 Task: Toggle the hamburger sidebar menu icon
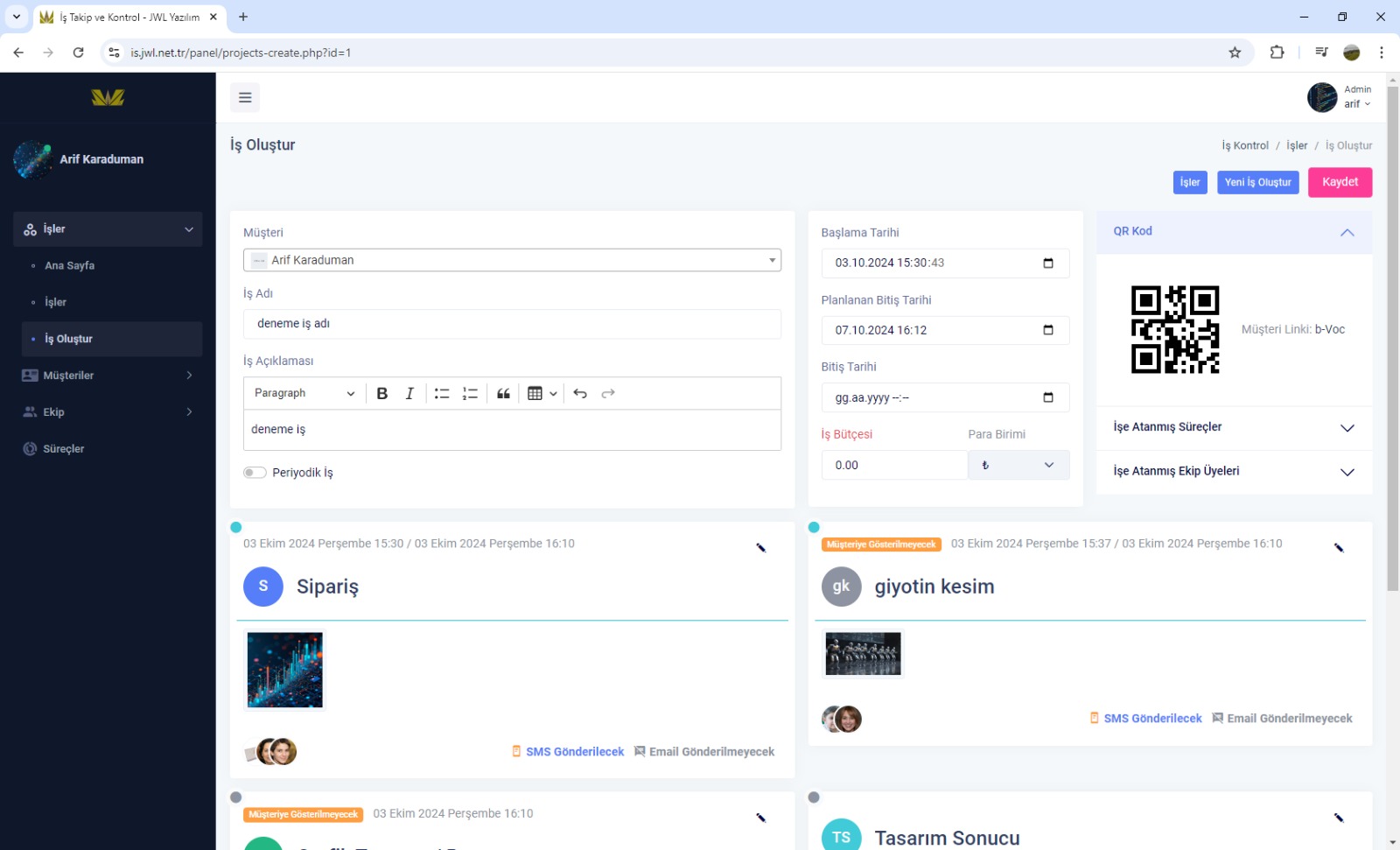click(x=245, y=97)
